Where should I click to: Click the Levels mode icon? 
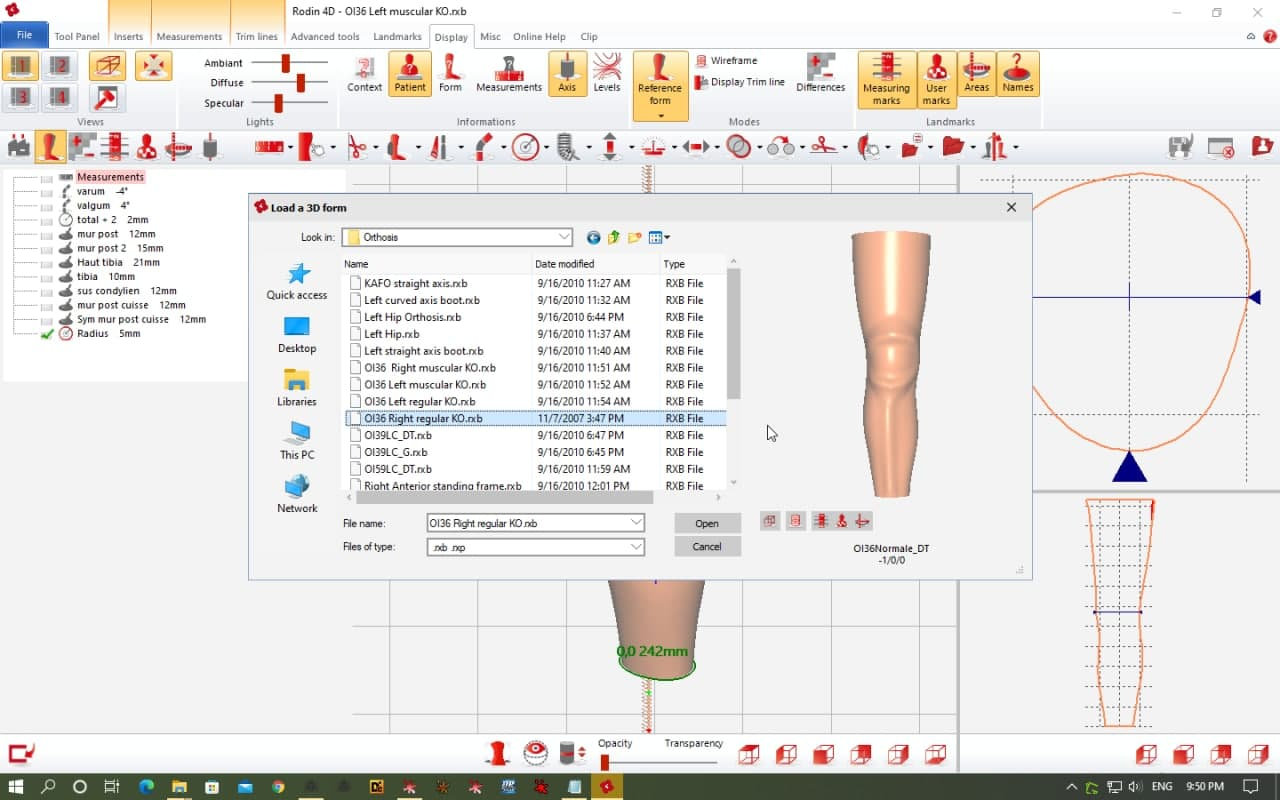[x=607, y=73]
